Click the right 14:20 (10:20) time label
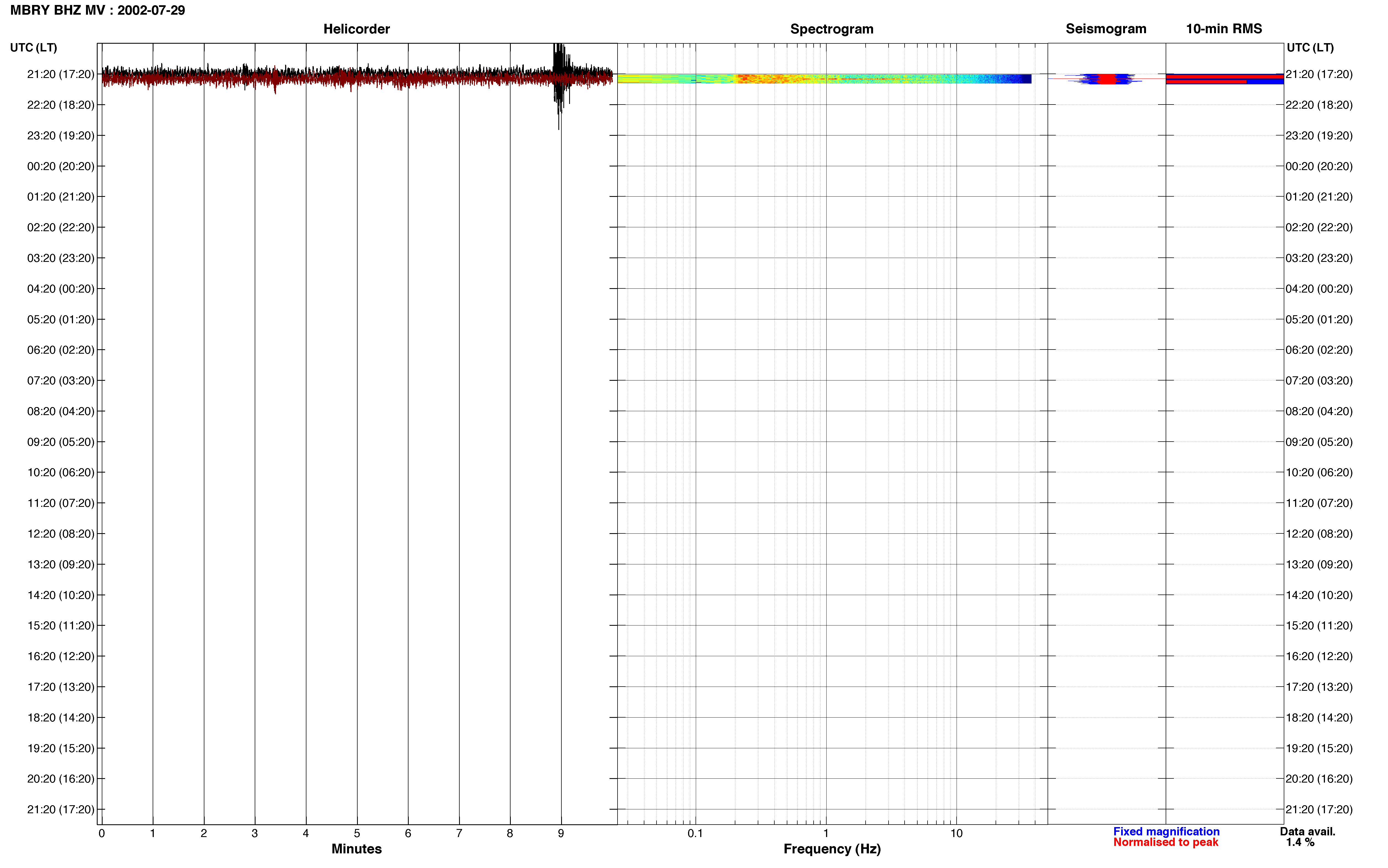This screenshot has height=868, width=1388. [1319, 595]
